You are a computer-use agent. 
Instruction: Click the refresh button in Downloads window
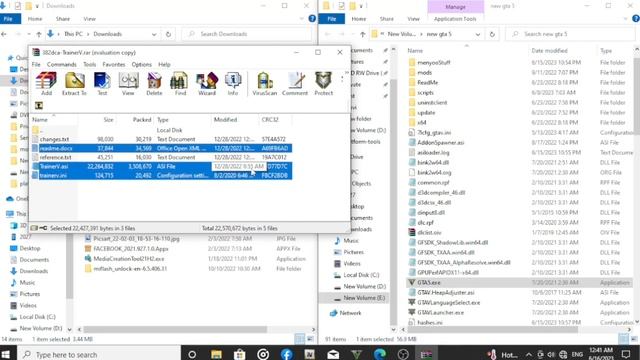(x=168, y=34)
